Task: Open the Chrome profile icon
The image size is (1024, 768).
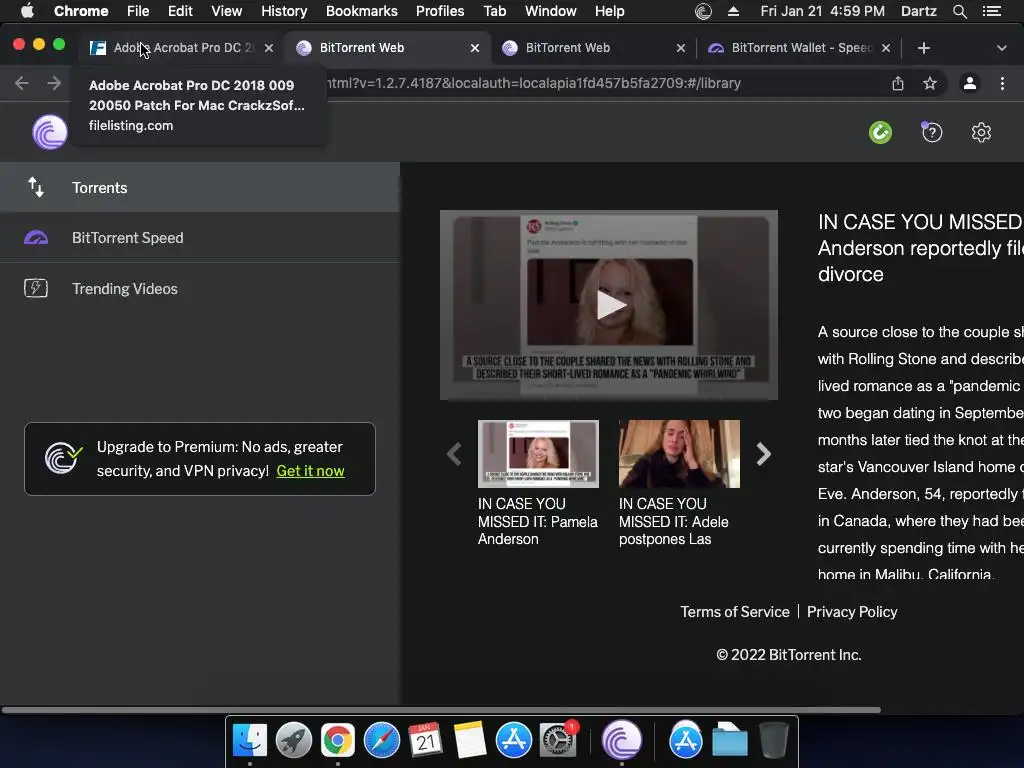Action: point(970,83)
